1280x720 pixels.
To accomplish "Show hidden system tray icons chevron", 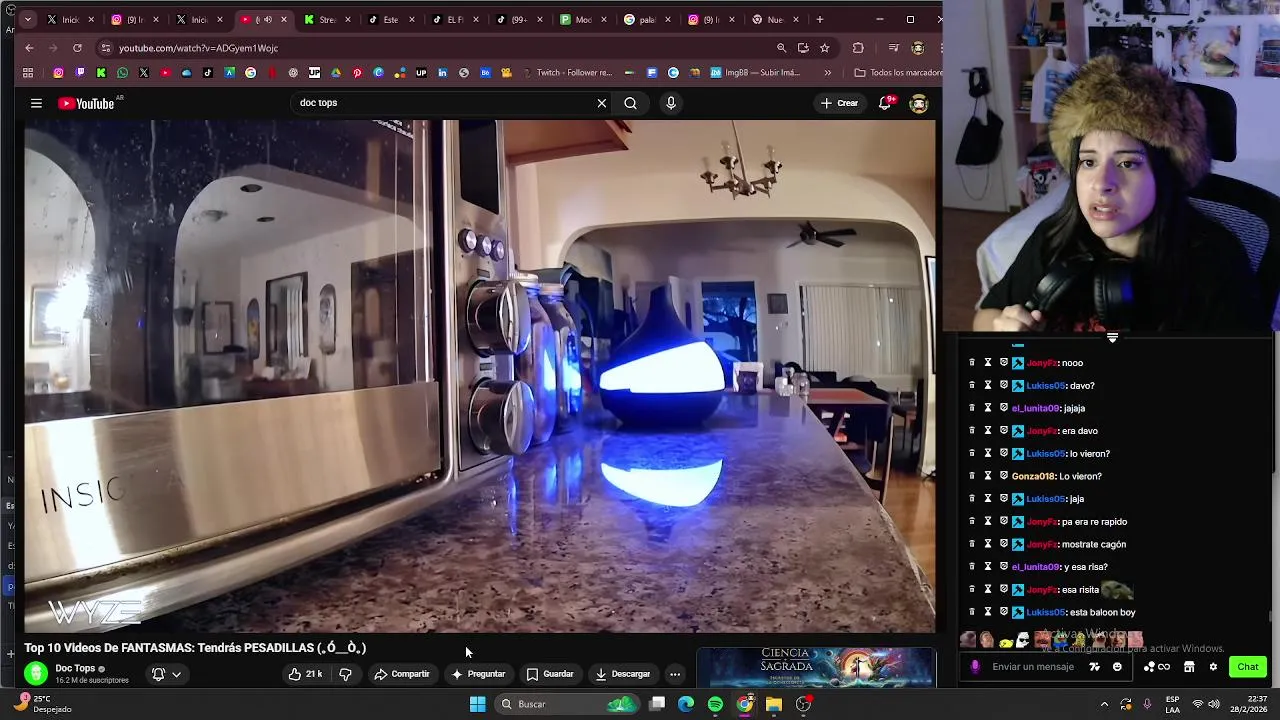I will (x=1104, y=704).
